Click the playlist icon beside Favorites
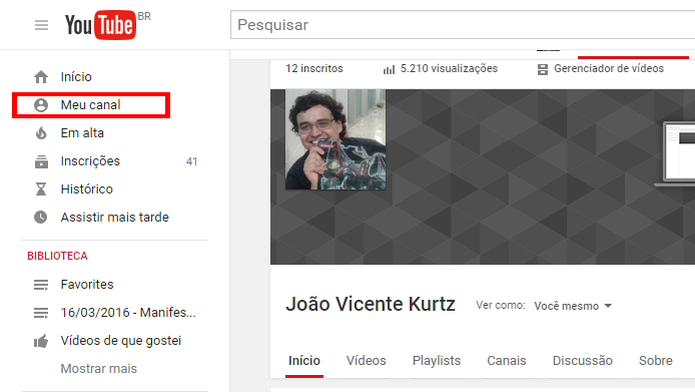695x392 pixels. pos(41,285)
